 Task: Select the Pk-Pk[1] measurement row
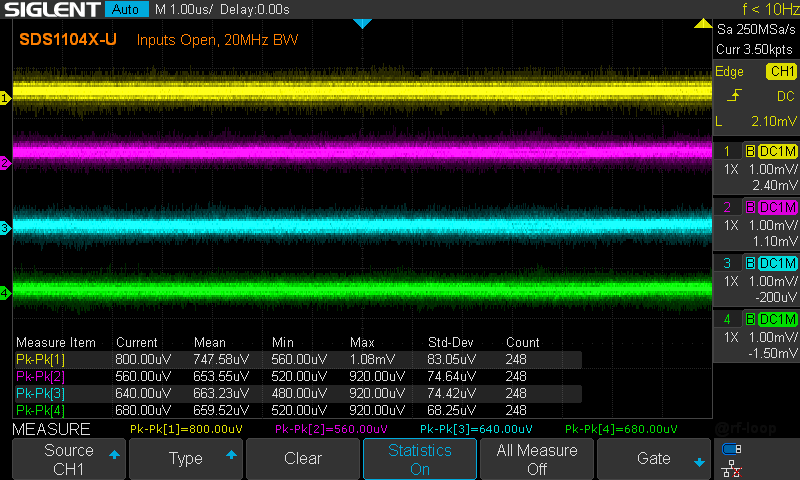click(297, 360)
